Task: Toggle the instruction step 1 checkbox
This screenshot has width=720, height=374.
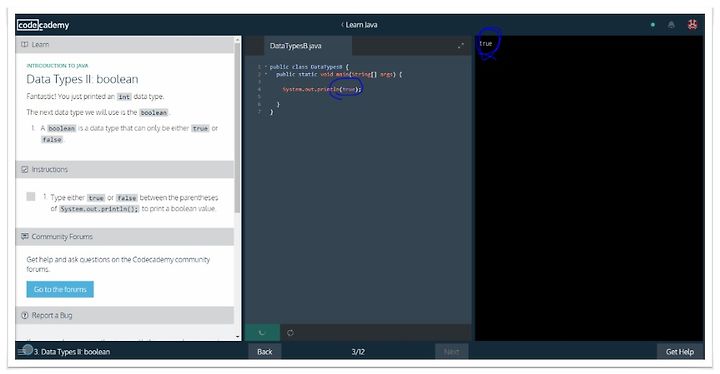Action: click(x=31, y=197)
